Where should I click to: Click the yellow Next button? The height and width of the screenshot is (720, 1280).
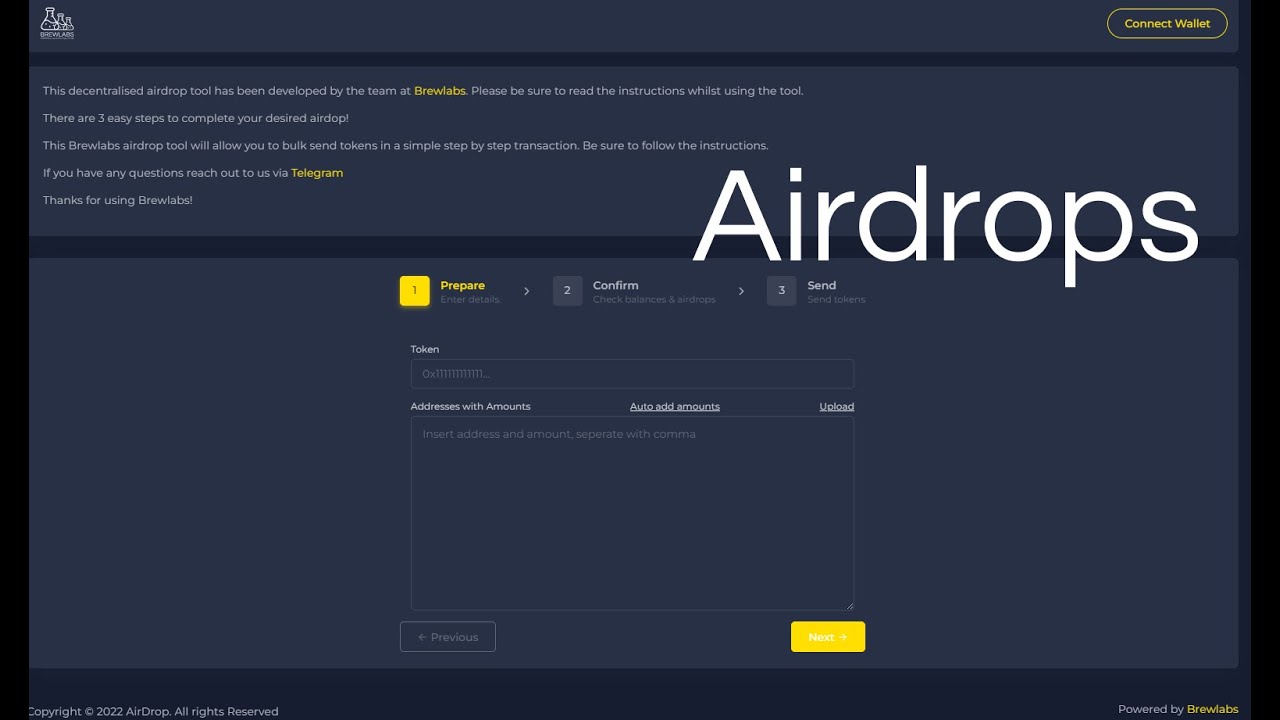pos(828,637)
